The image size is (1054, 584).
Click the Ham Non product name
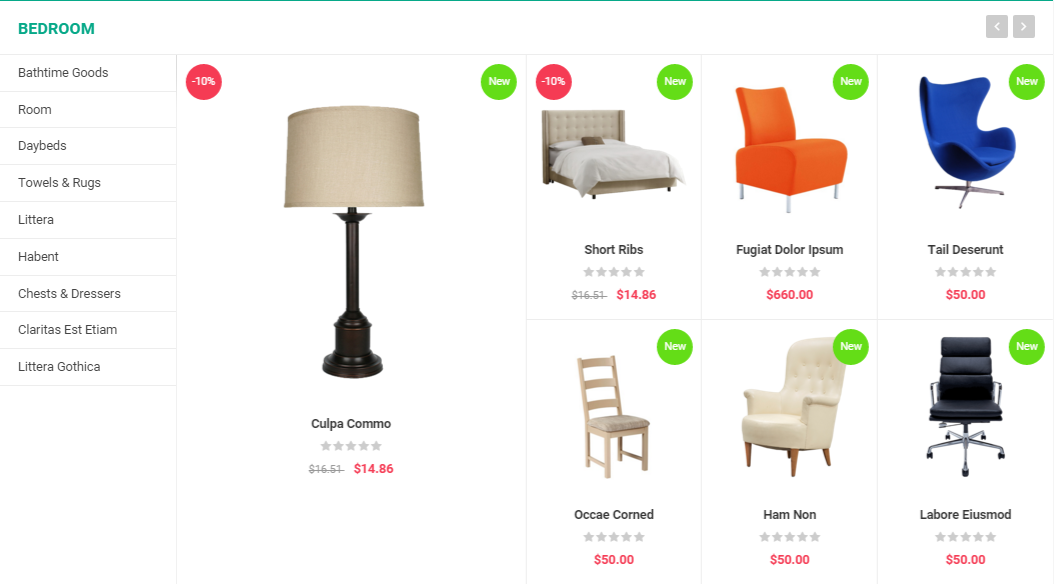click(789, 515)
